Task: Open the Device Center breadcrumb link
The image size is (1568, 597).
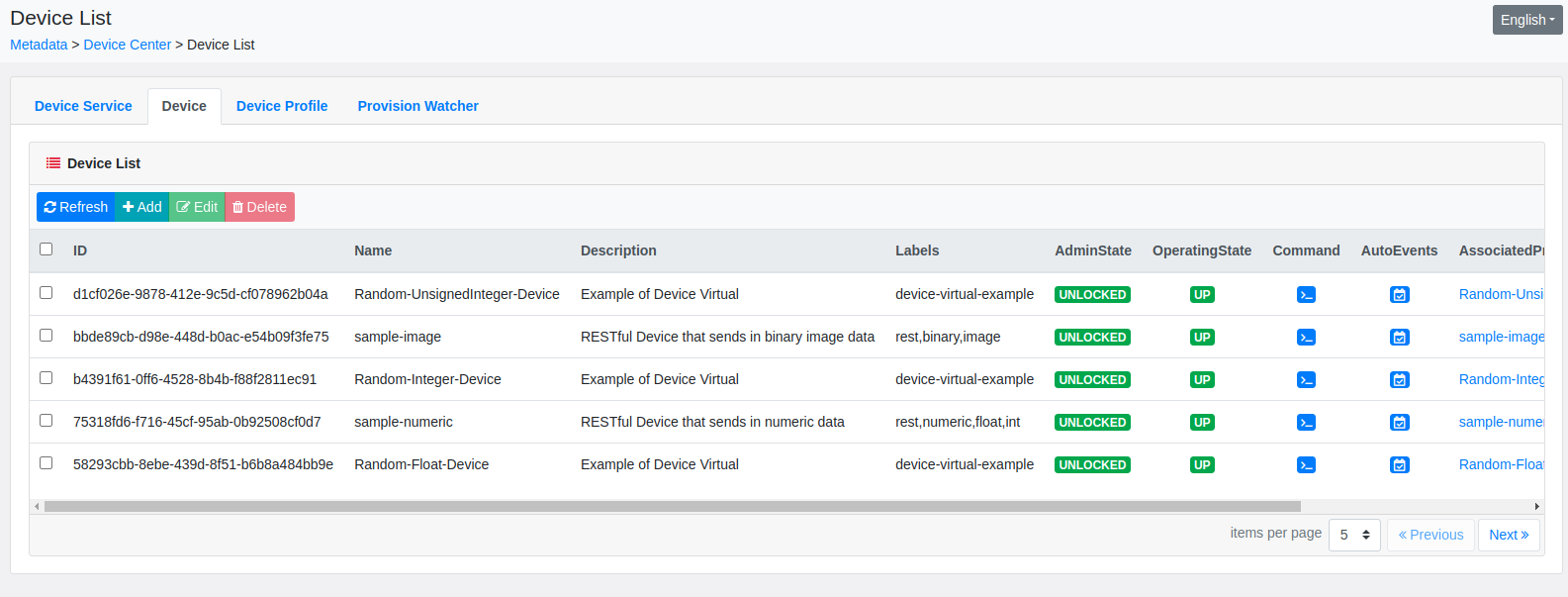Action: (x=128, y=45)
